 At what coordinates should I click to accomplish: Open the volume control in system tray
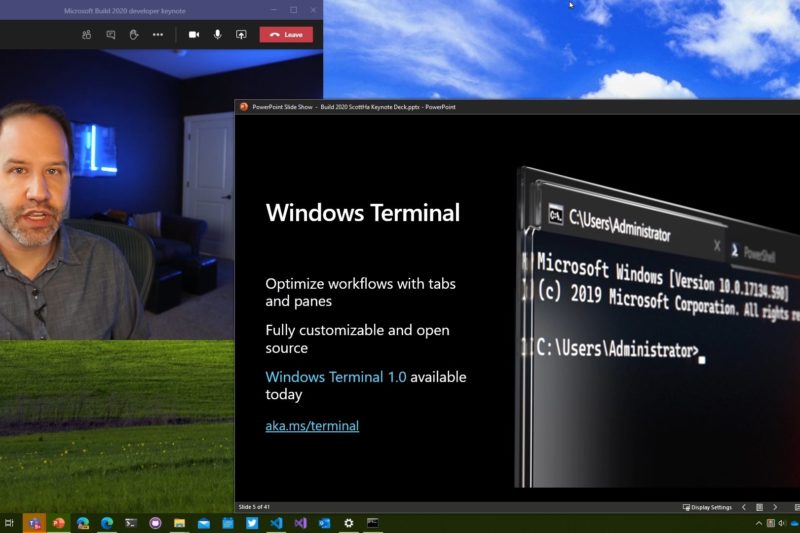(x=782, y=523)
